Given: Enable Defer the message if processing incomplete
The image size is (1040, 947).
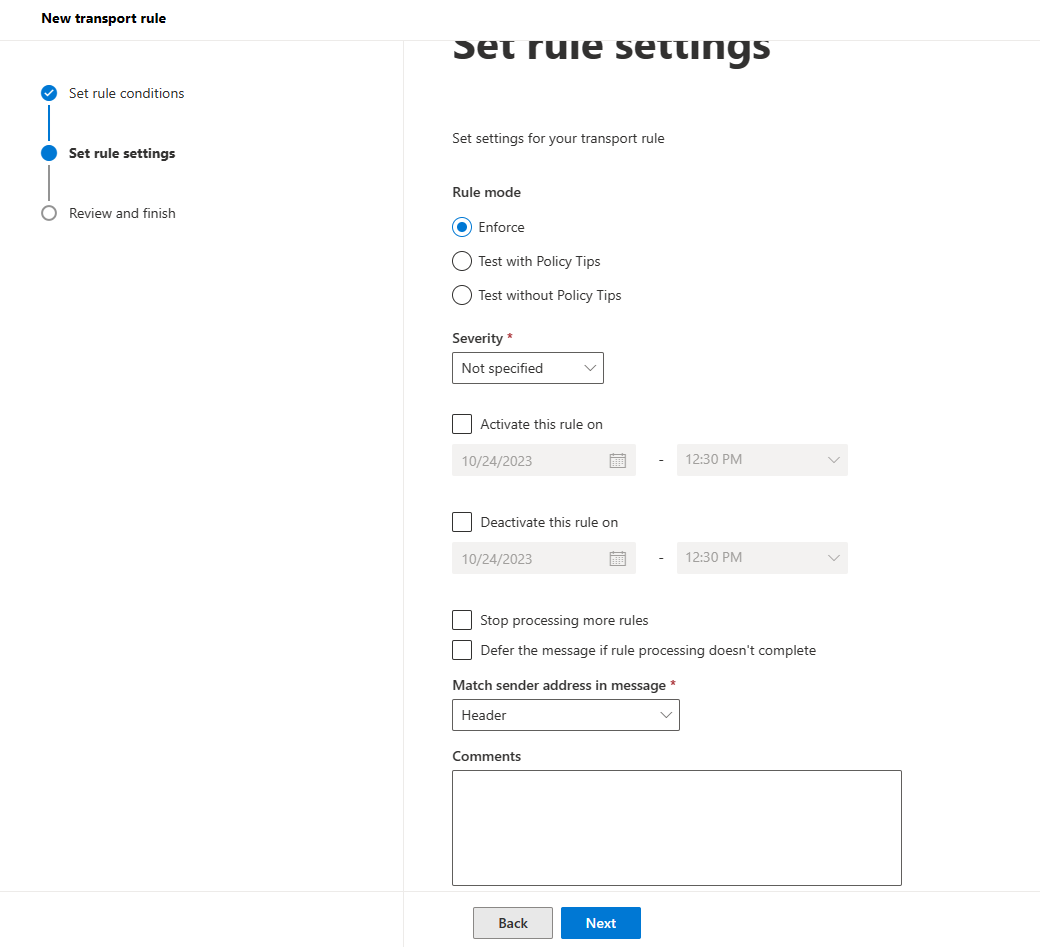Looking at the screenshot, I should [462, 650].
